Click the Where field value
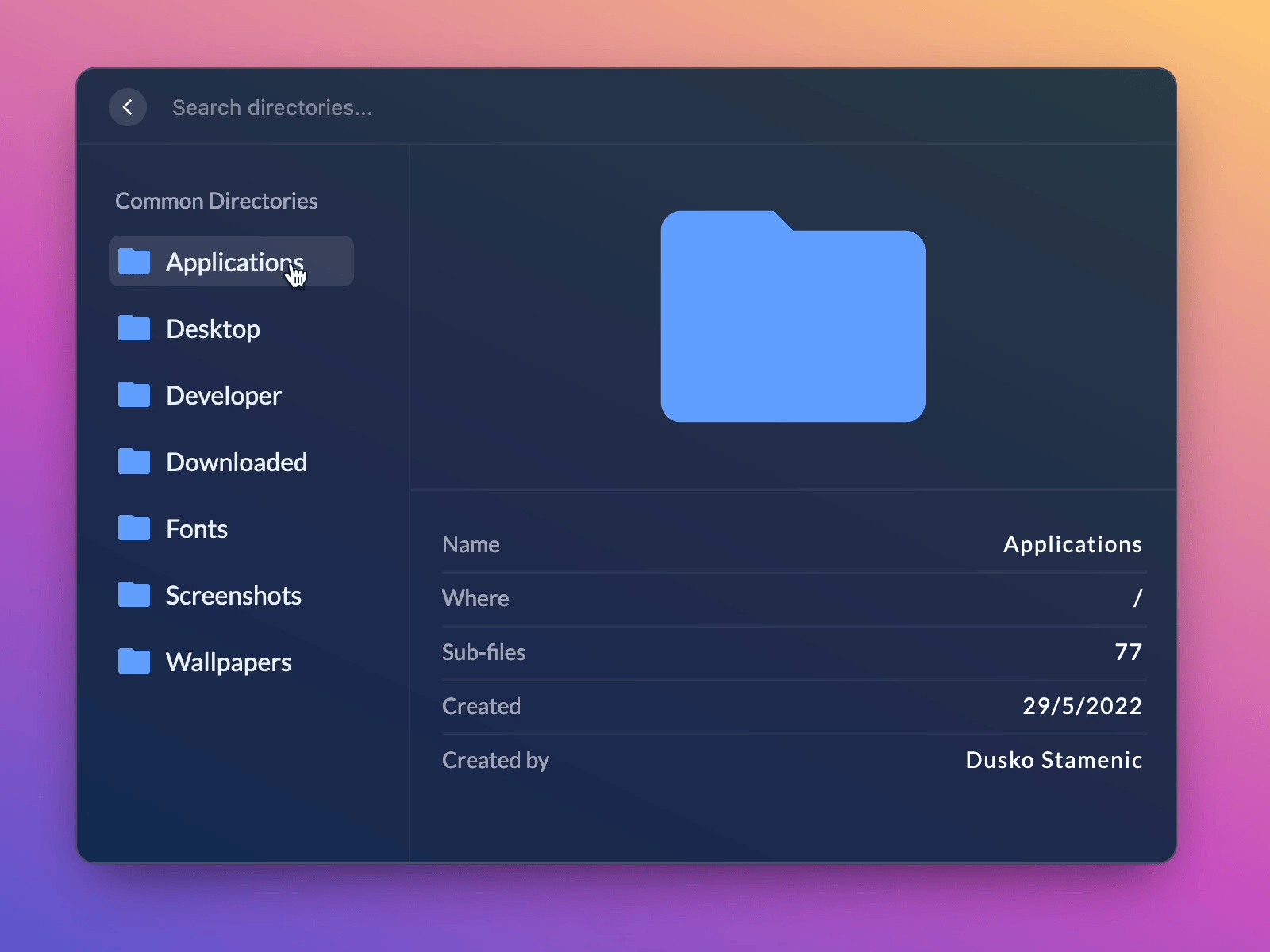Image resolution: width=1270 pixels, height=952 pixels. coord(1138,598)
